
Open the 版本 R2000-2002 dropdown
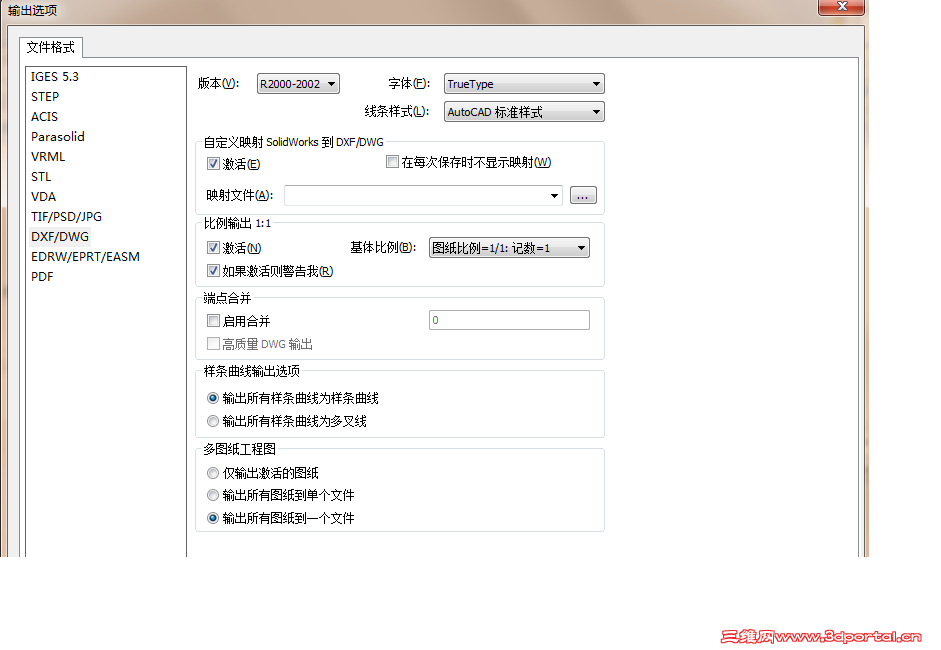click(x=298, y=84)
